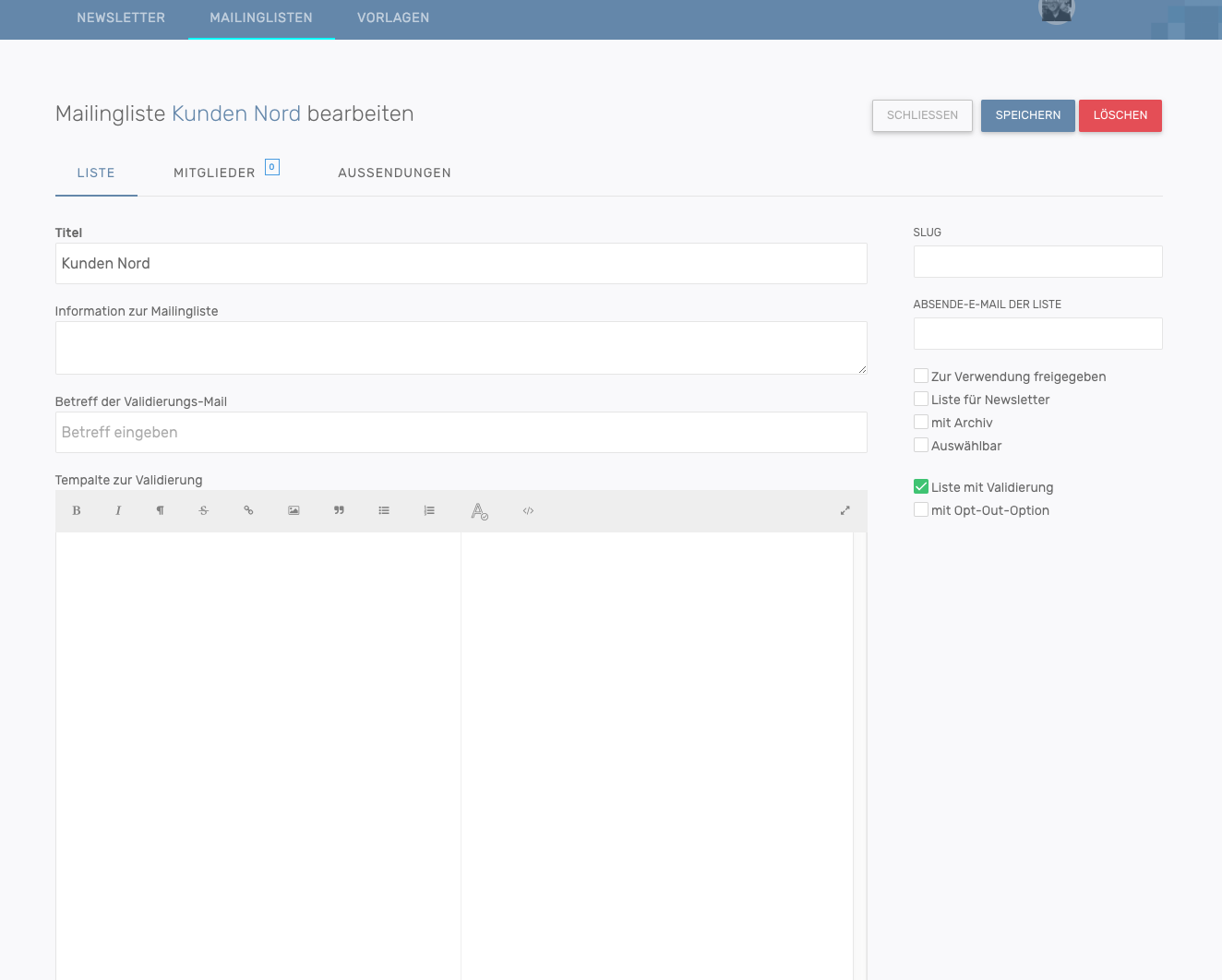1222x980 pixels.
Task: Switch to the Mitglieder tab
Action: click(215, 173)
